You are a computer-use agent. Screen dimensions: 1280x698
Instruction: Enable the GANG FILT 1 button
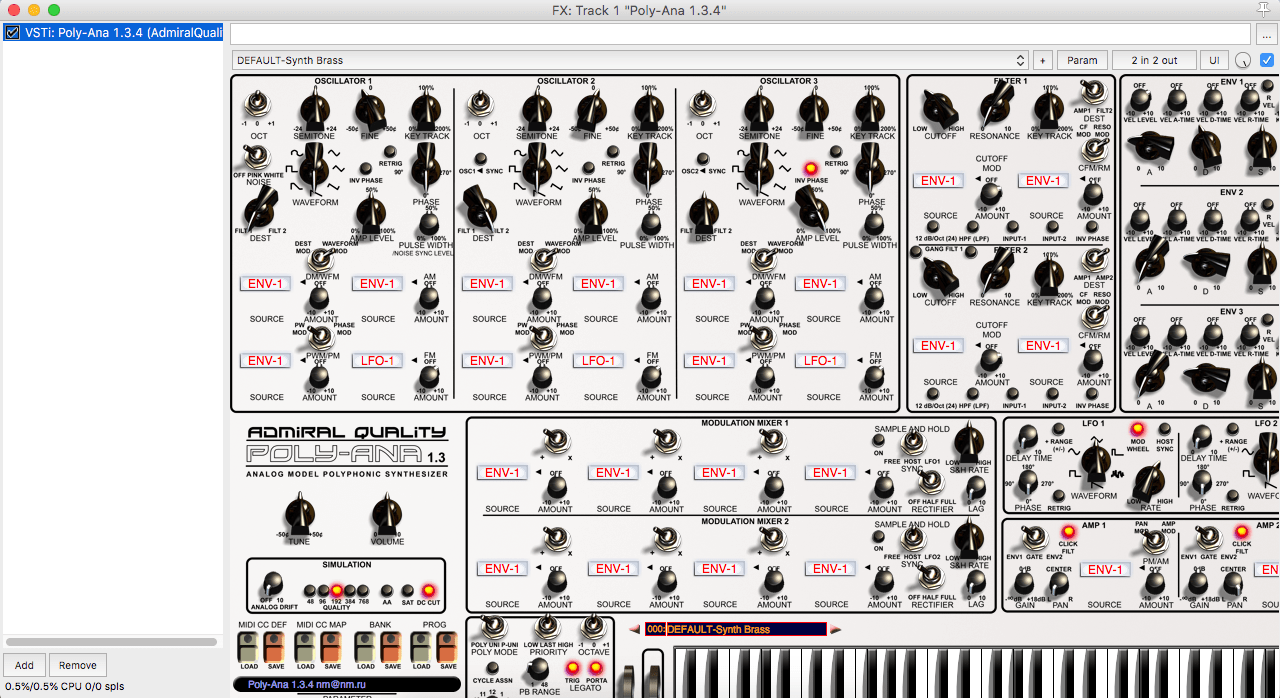916,251
